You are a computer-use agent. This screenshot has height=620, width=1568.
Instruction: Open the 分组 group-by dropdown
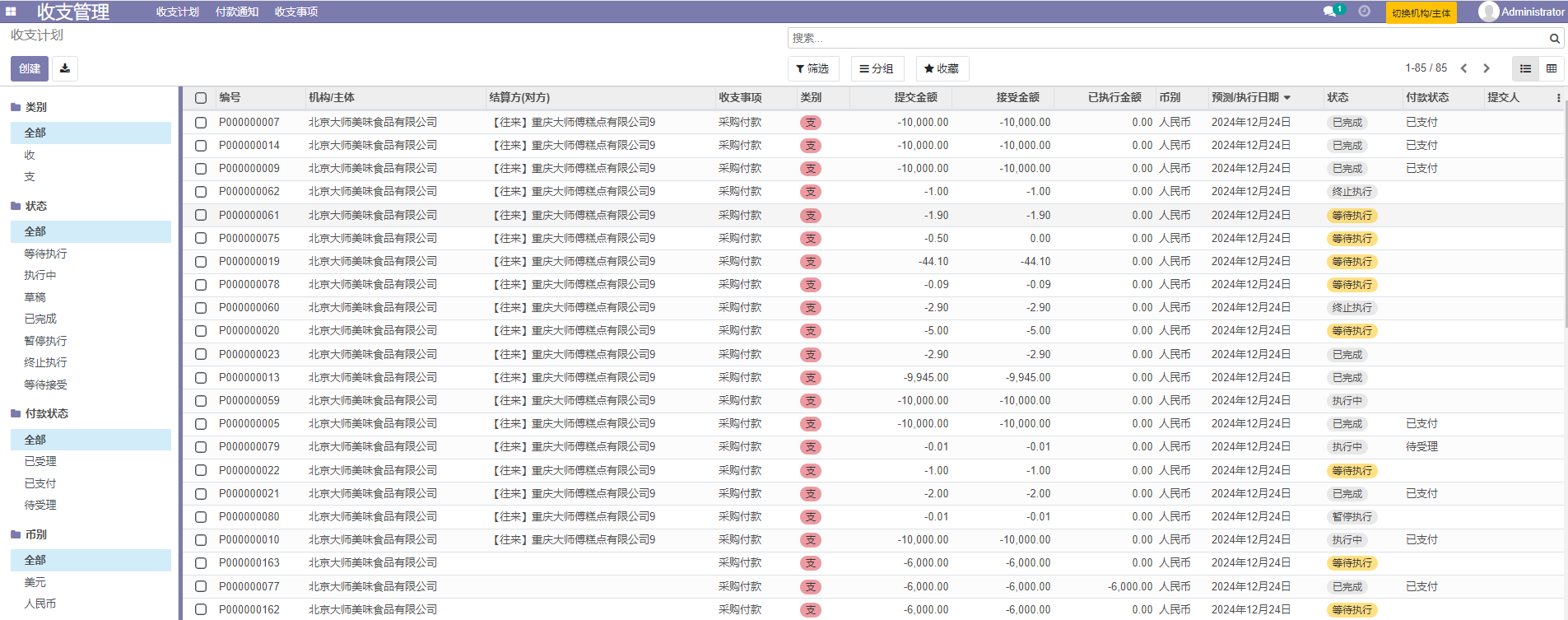[x=877, y=68]
